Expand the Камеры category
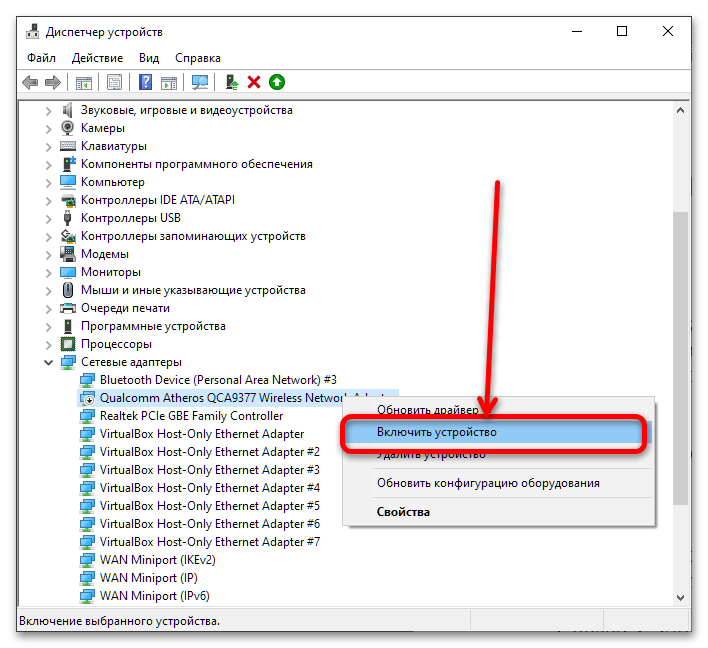 click(49, 129)
